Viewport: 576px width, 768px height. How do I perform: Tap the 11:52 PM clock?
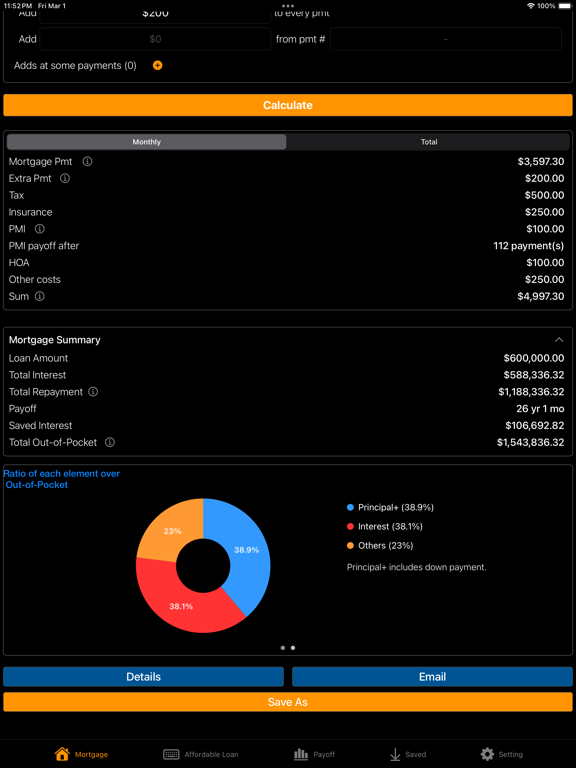(17, 6)
